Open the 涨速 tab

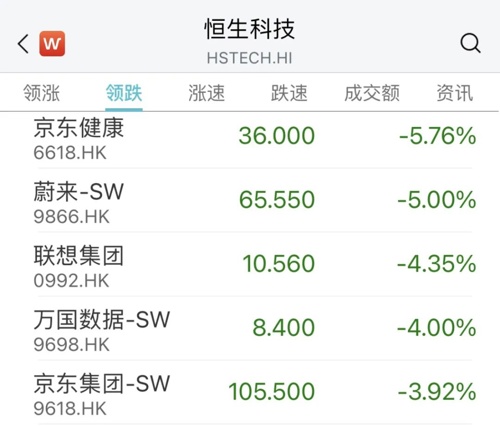click(206, 93)
